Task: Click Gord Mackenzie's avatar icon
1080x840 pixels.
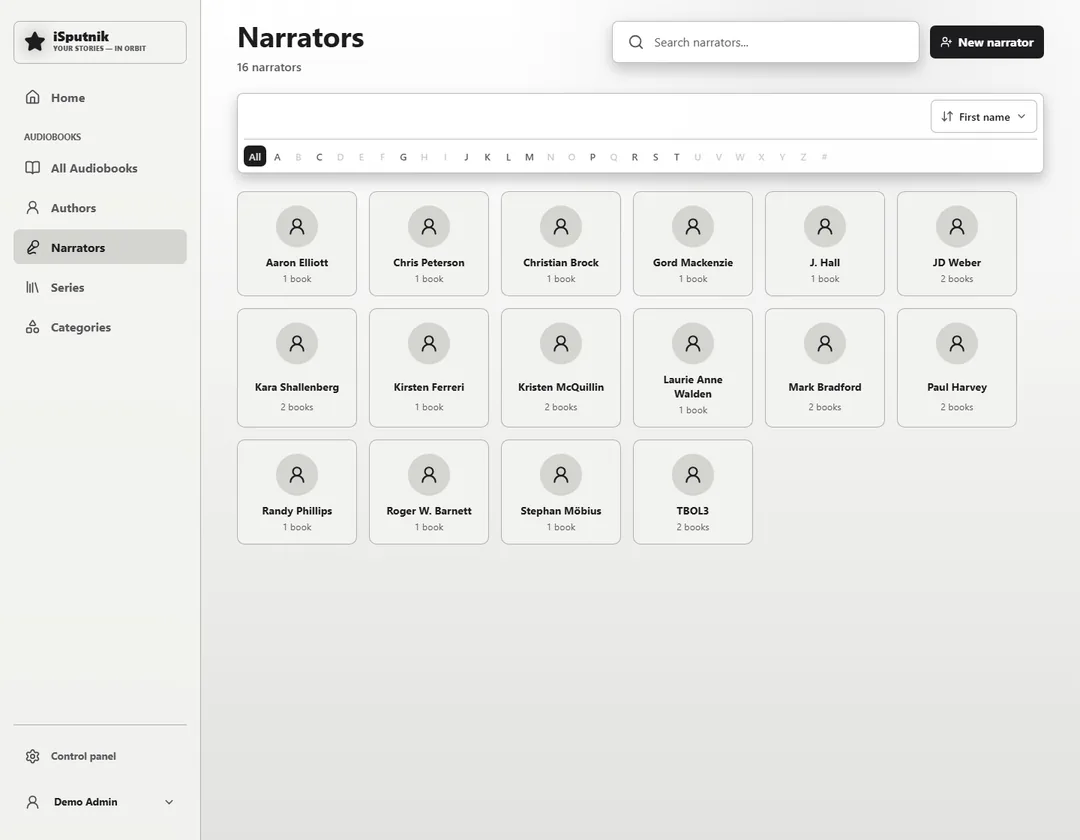Action: click(693, 226)
